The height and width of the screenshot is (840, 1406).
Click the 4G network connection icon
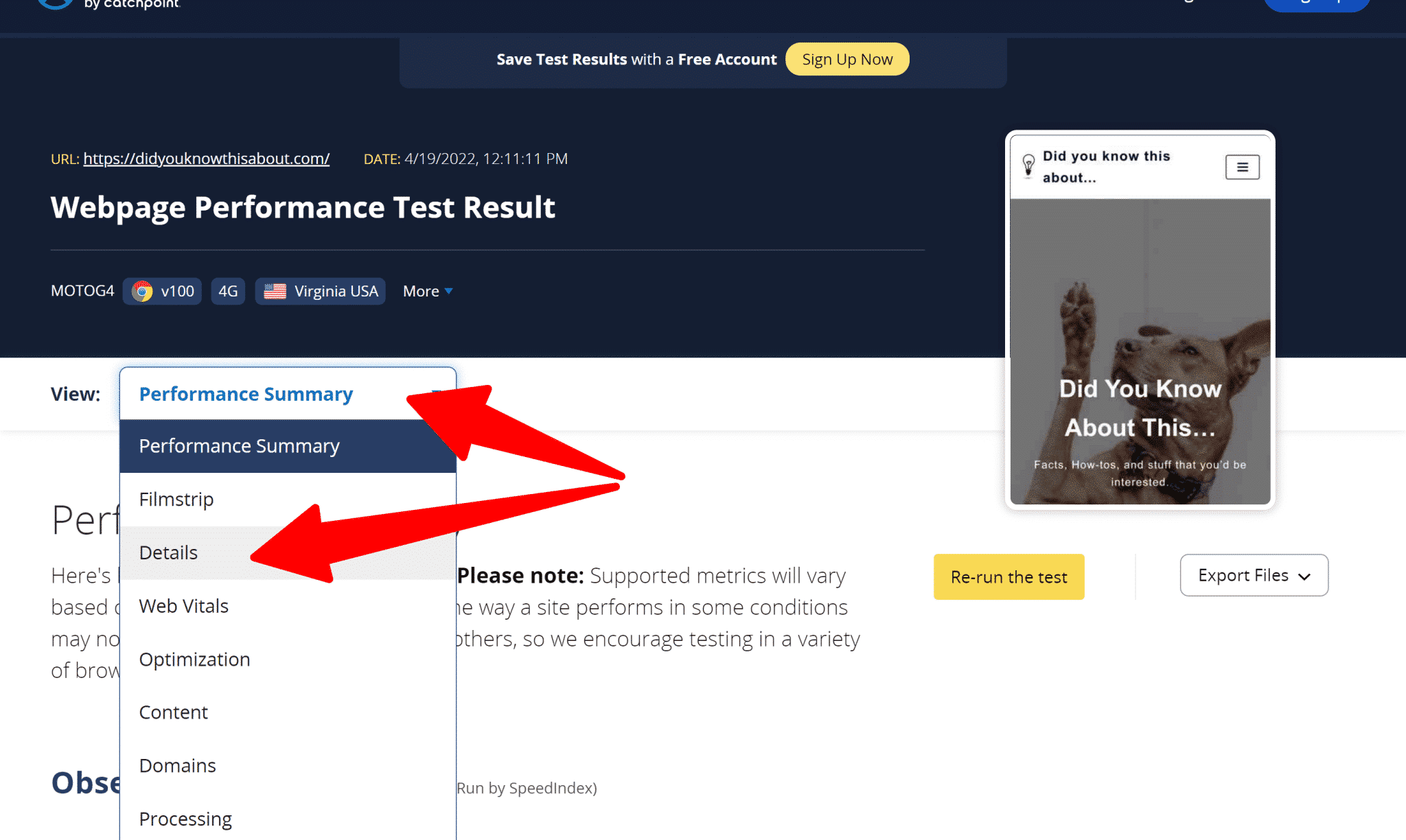(227, 290)
